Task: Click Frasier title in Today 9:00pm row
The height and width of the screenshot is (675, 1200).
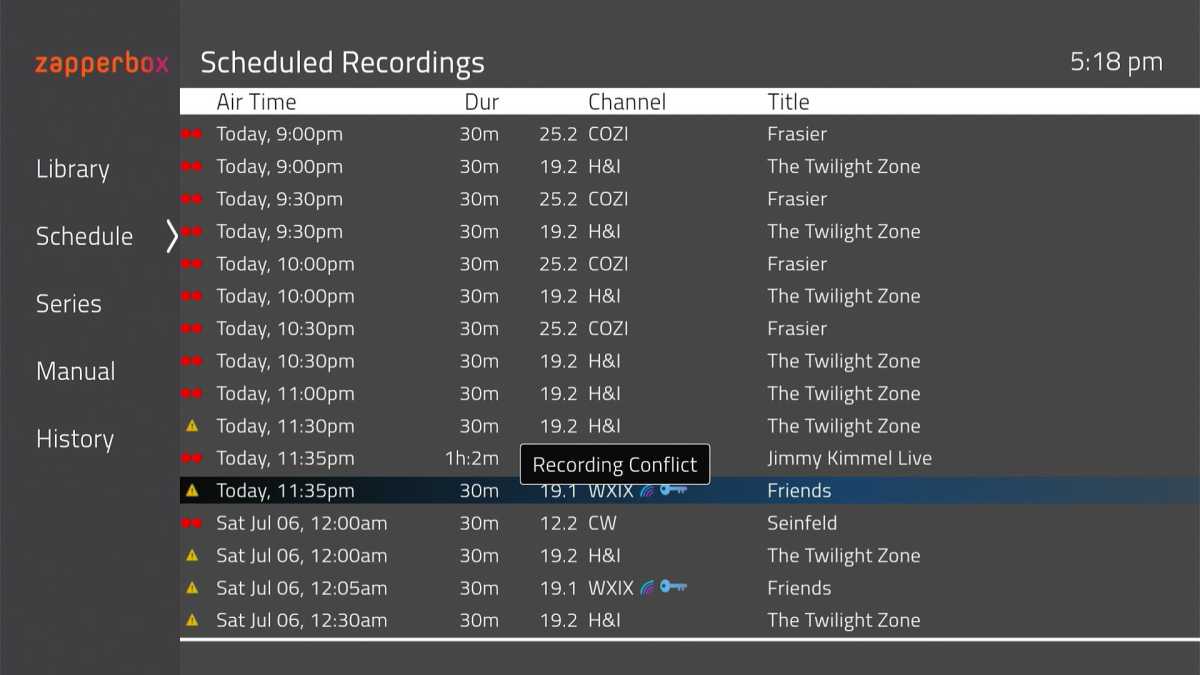Action: [797, 134]
